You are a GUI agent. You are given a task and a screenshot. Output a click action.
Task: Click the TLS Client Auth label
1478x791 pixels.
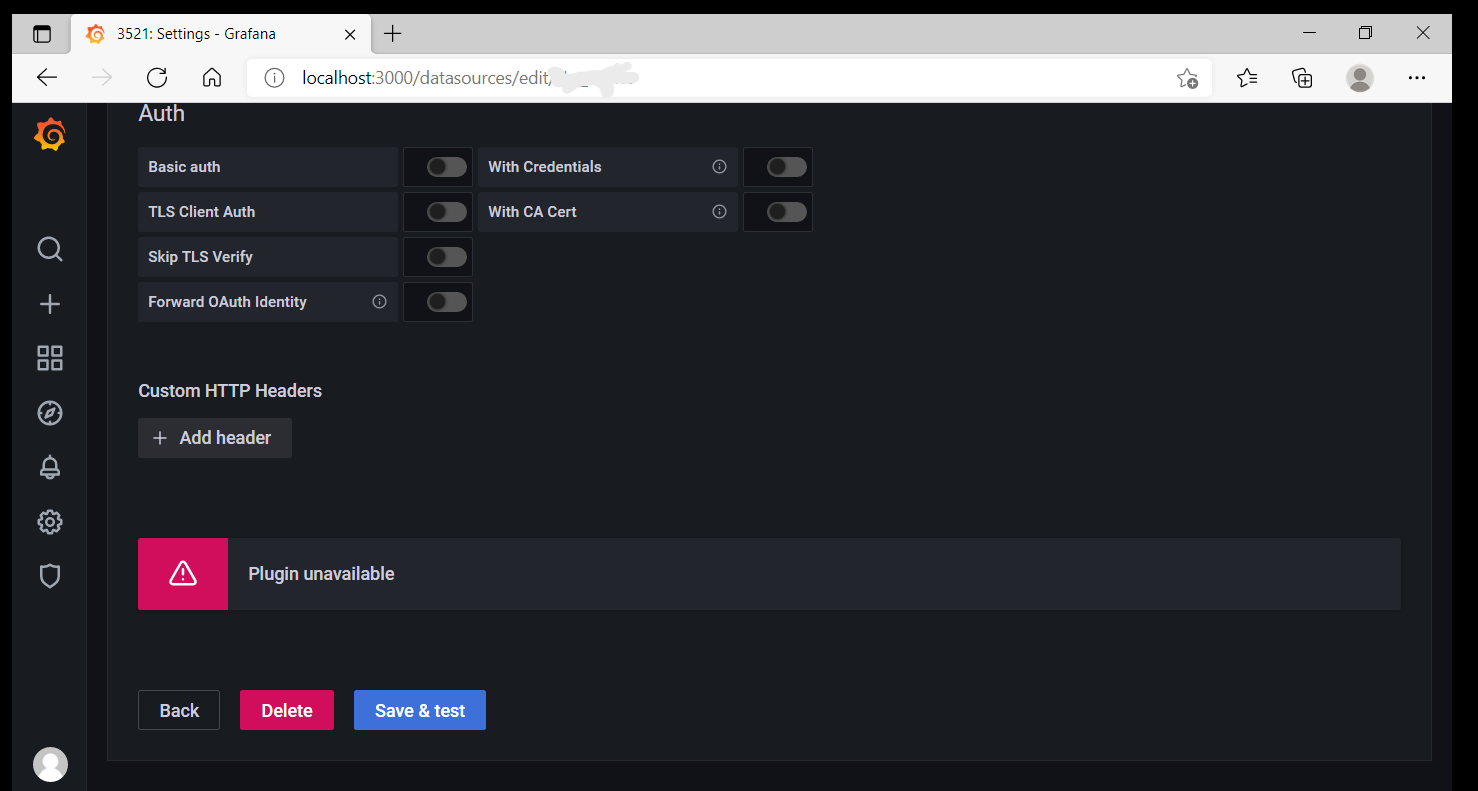pos(201,212)
